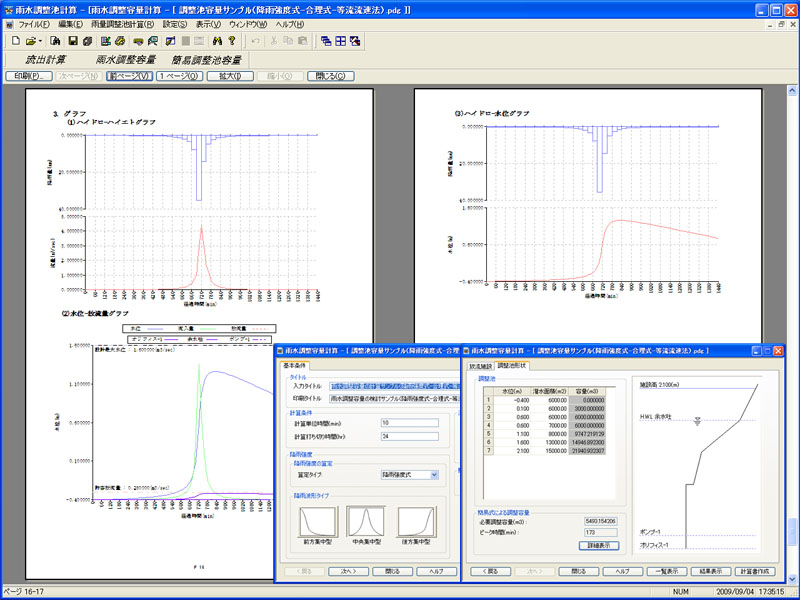Click the 計算書作成 button
Screen dimensions: 800x600
pos(757,571)
